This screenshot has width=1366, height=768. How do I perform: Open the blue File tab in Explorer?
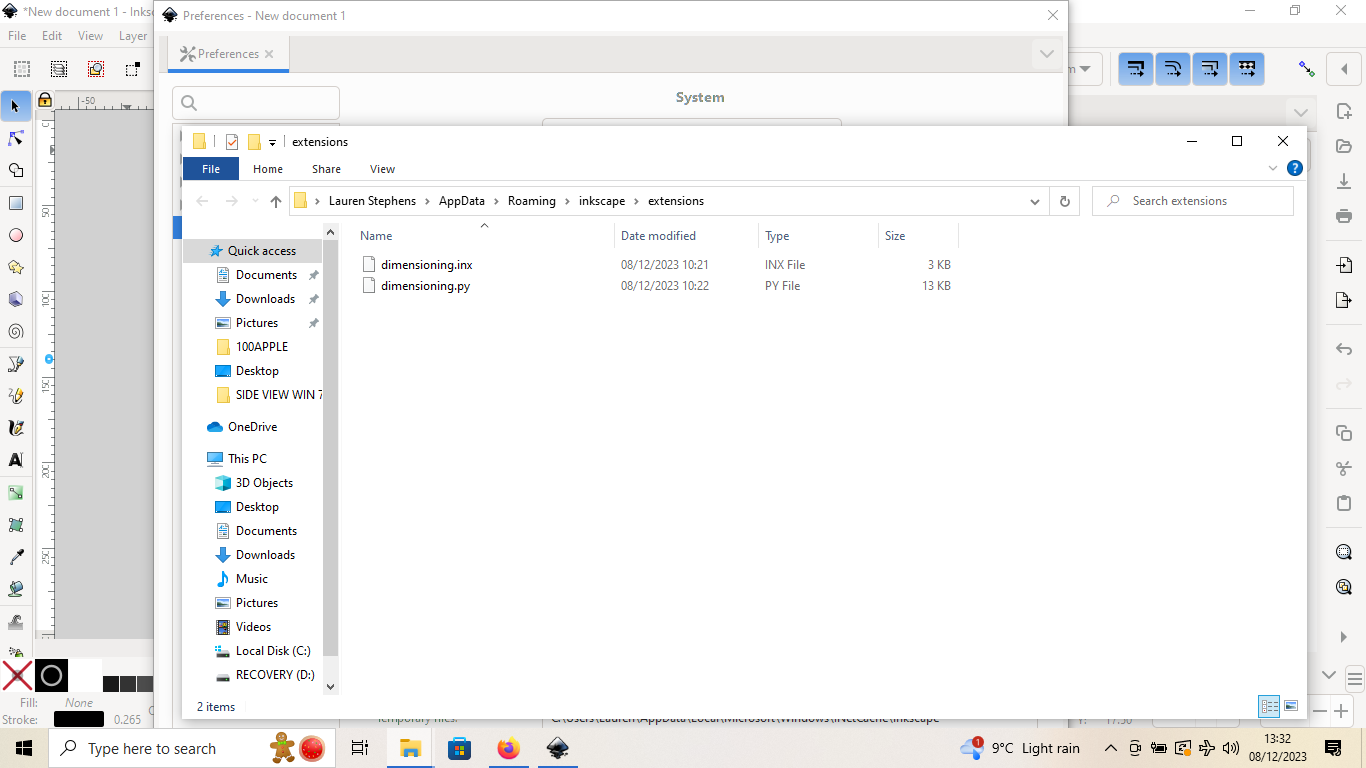click(x=211, y=169)
